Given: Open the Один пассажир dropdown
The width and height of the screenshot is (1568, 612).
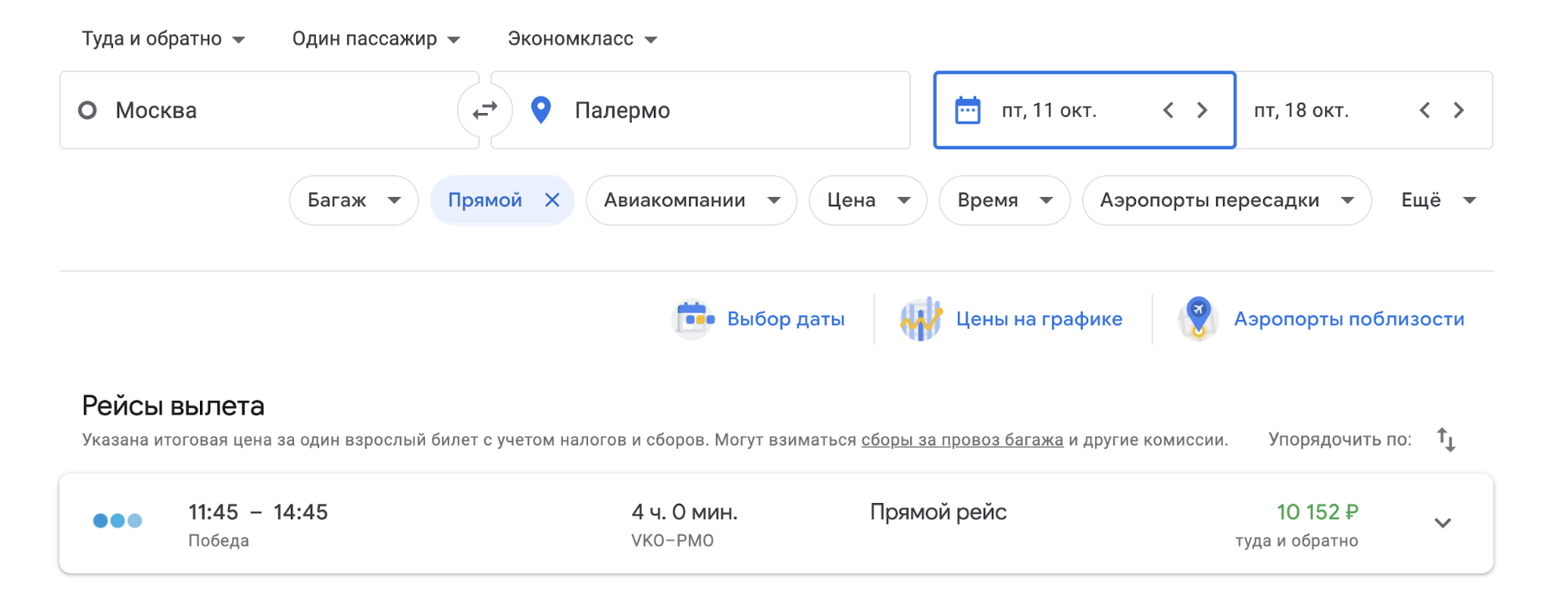Looking at the screenshot, I should (376, 39).
